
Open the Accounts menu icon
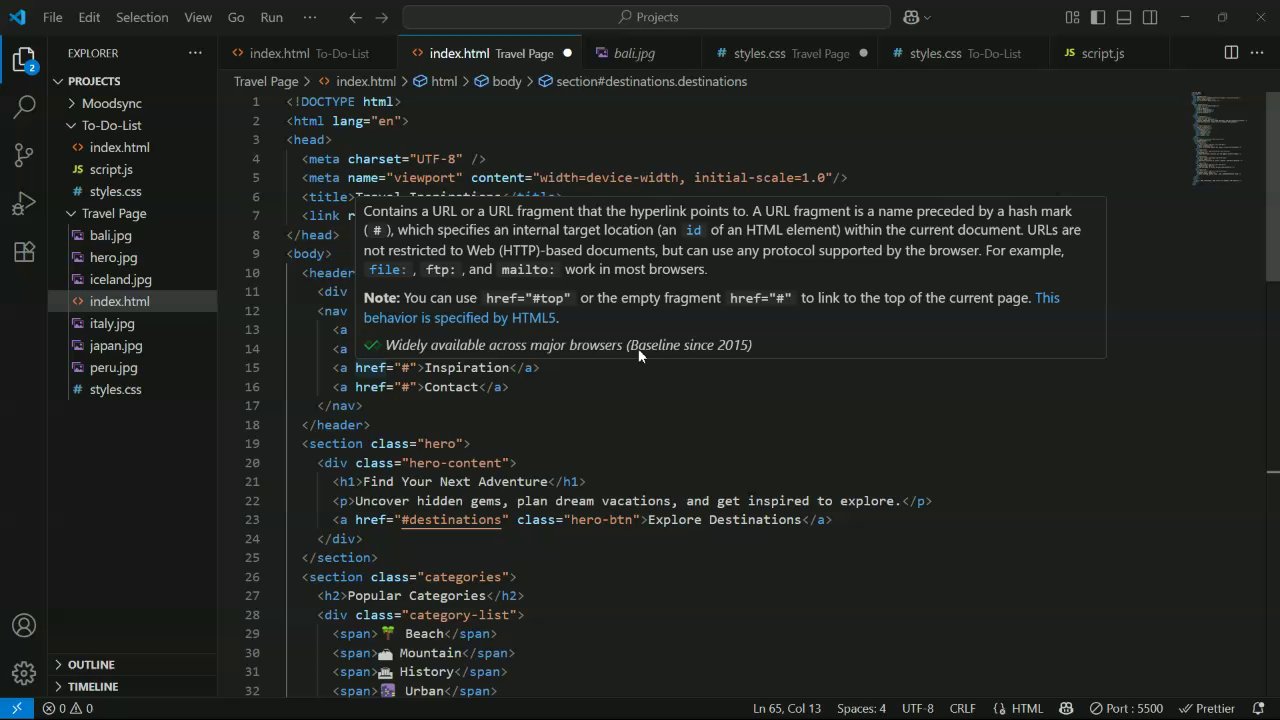(24, 626)
